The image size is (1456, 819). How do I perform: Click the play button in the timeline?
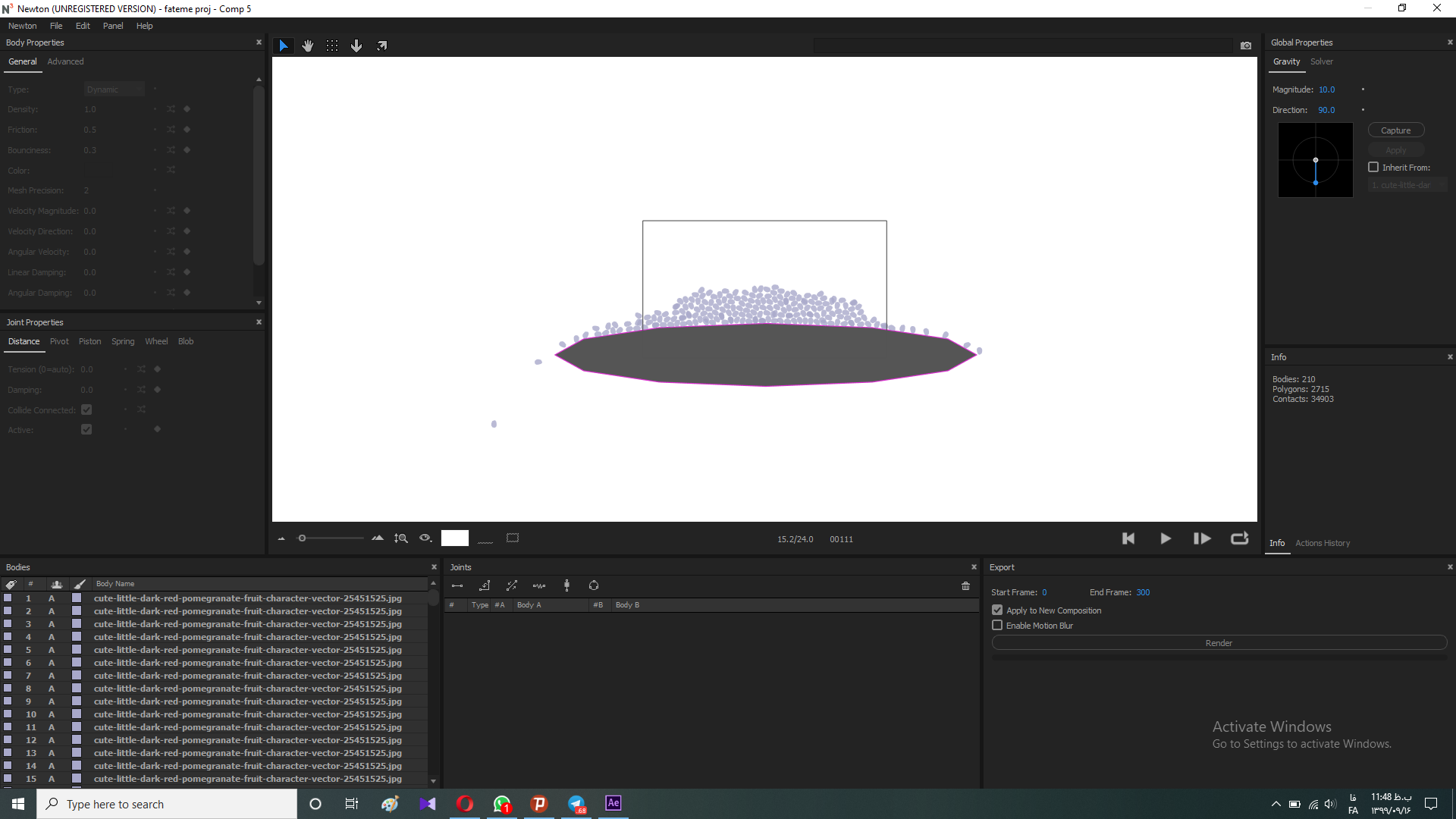pos(1164,538)
